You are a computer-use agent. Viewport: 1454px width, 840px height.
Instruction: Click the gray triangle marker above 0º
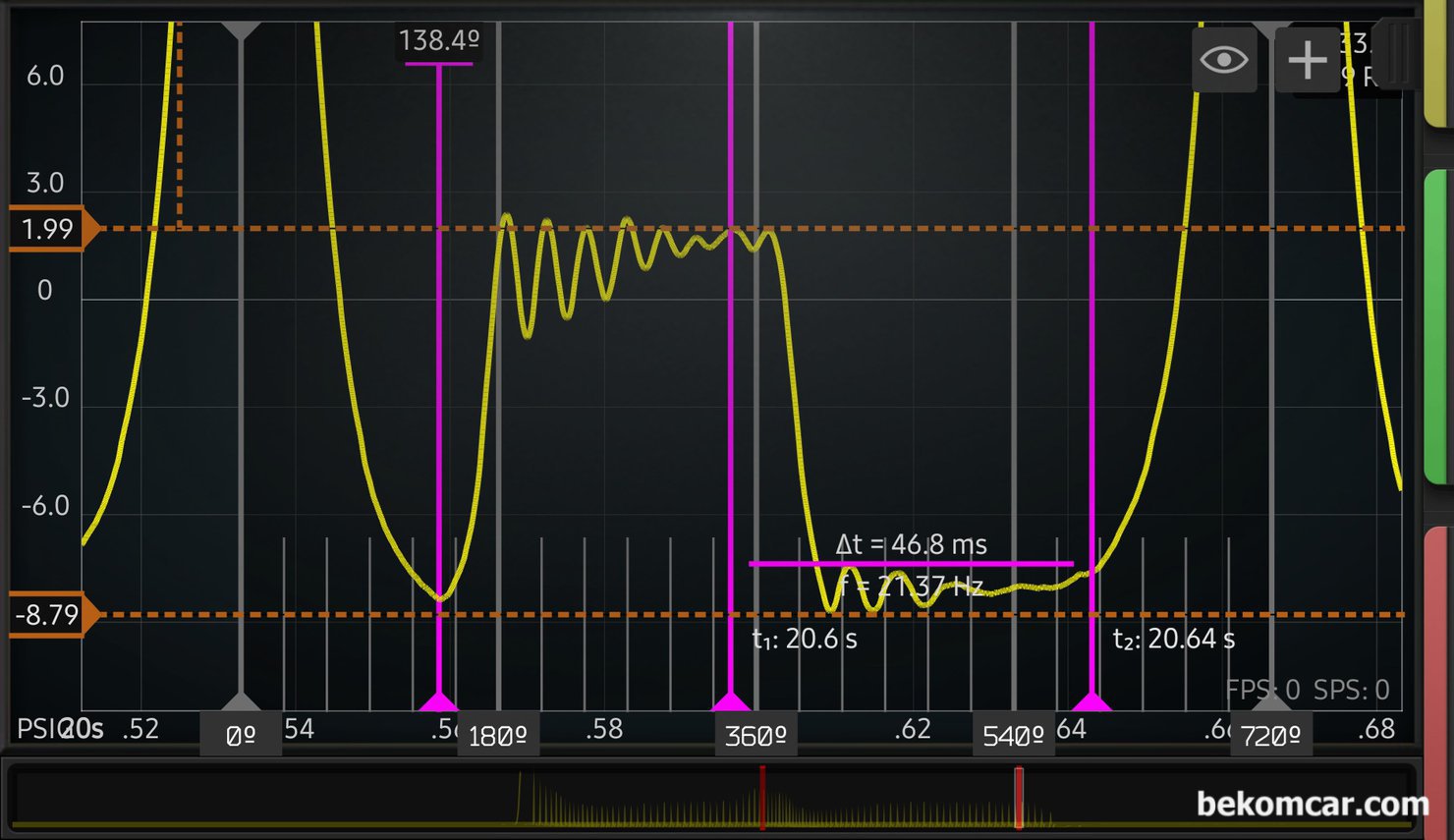coord(241,700)
